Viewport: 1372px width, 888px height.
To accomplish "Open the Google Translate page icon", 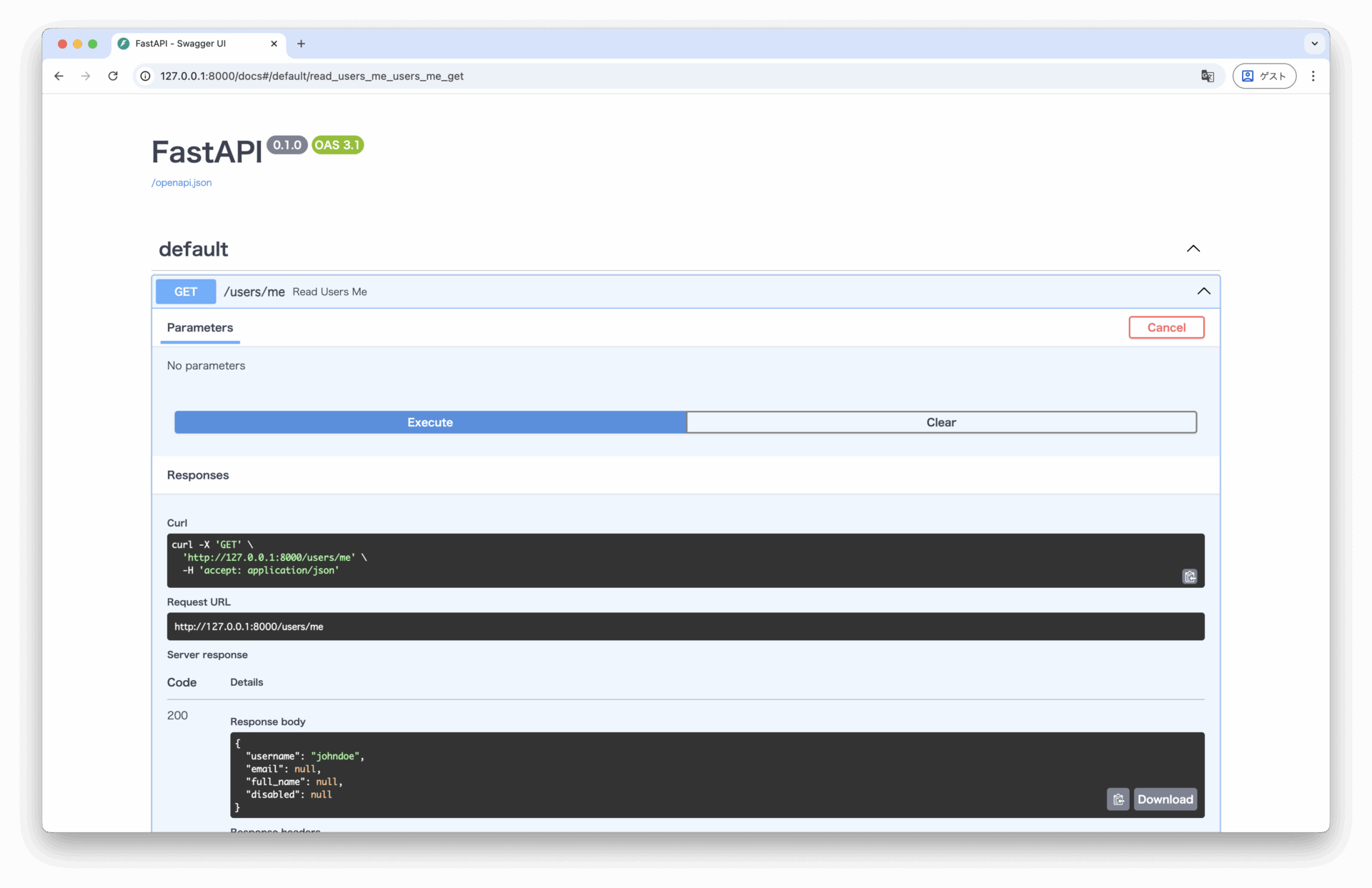I will [x=1208, y=76].
